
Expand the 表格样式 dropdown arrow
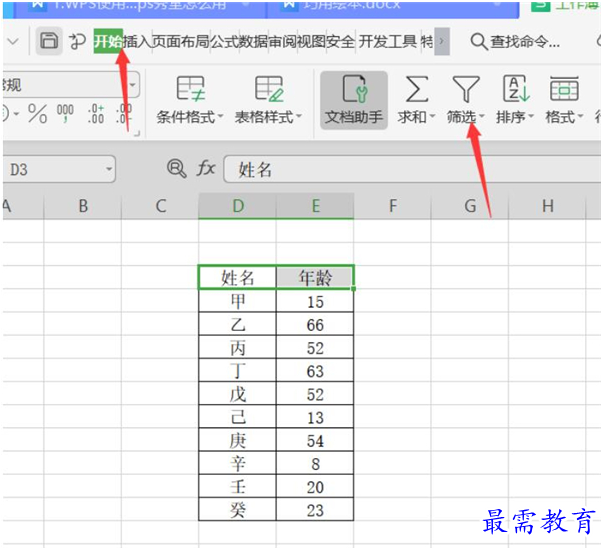(299, 116)
